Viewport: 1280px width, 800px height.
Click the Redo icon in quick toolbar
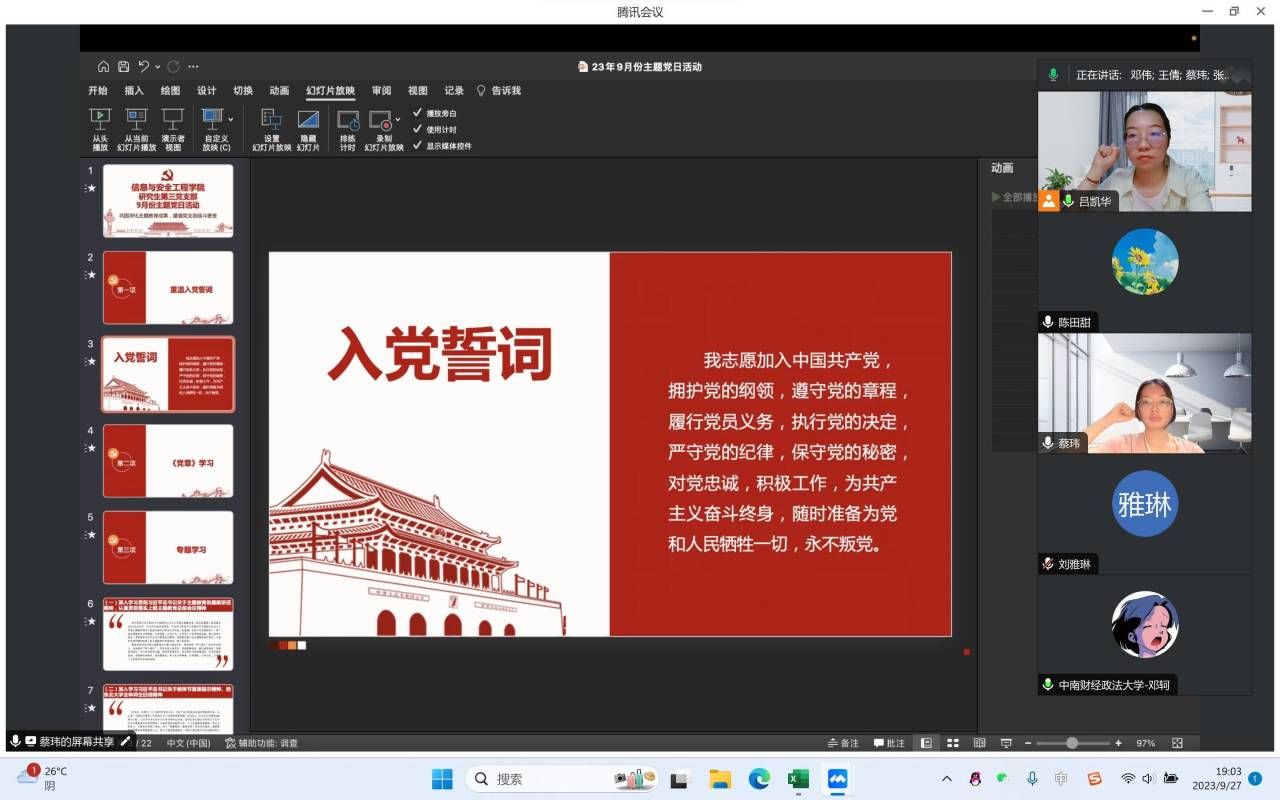(173, 67)
